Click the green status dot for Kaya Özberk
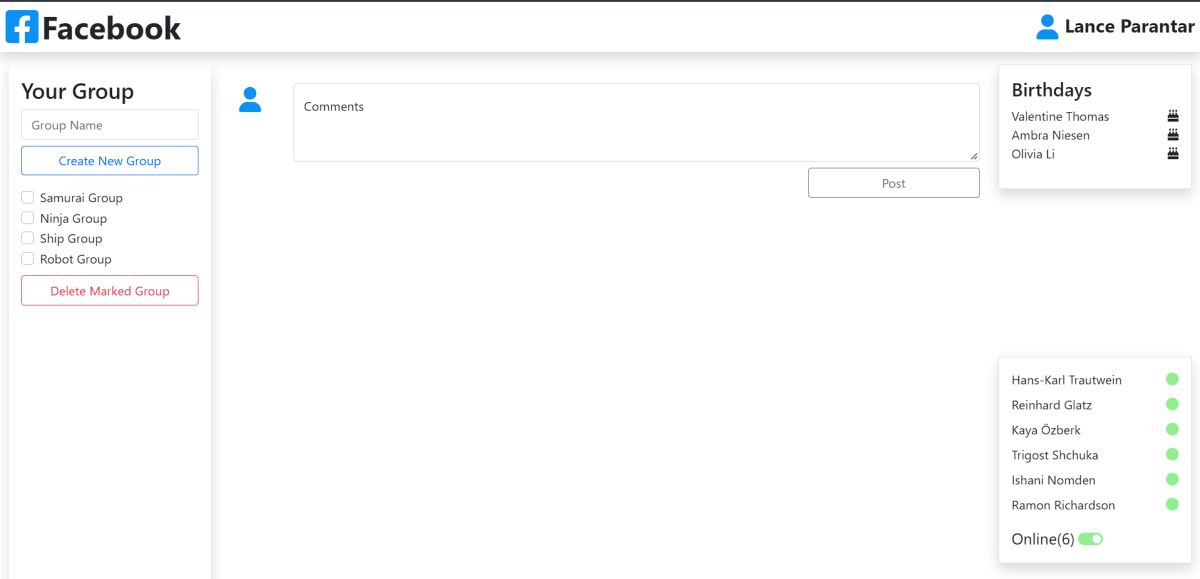Viewport: 1200px width, 579px height. (x=1172, y=429)
